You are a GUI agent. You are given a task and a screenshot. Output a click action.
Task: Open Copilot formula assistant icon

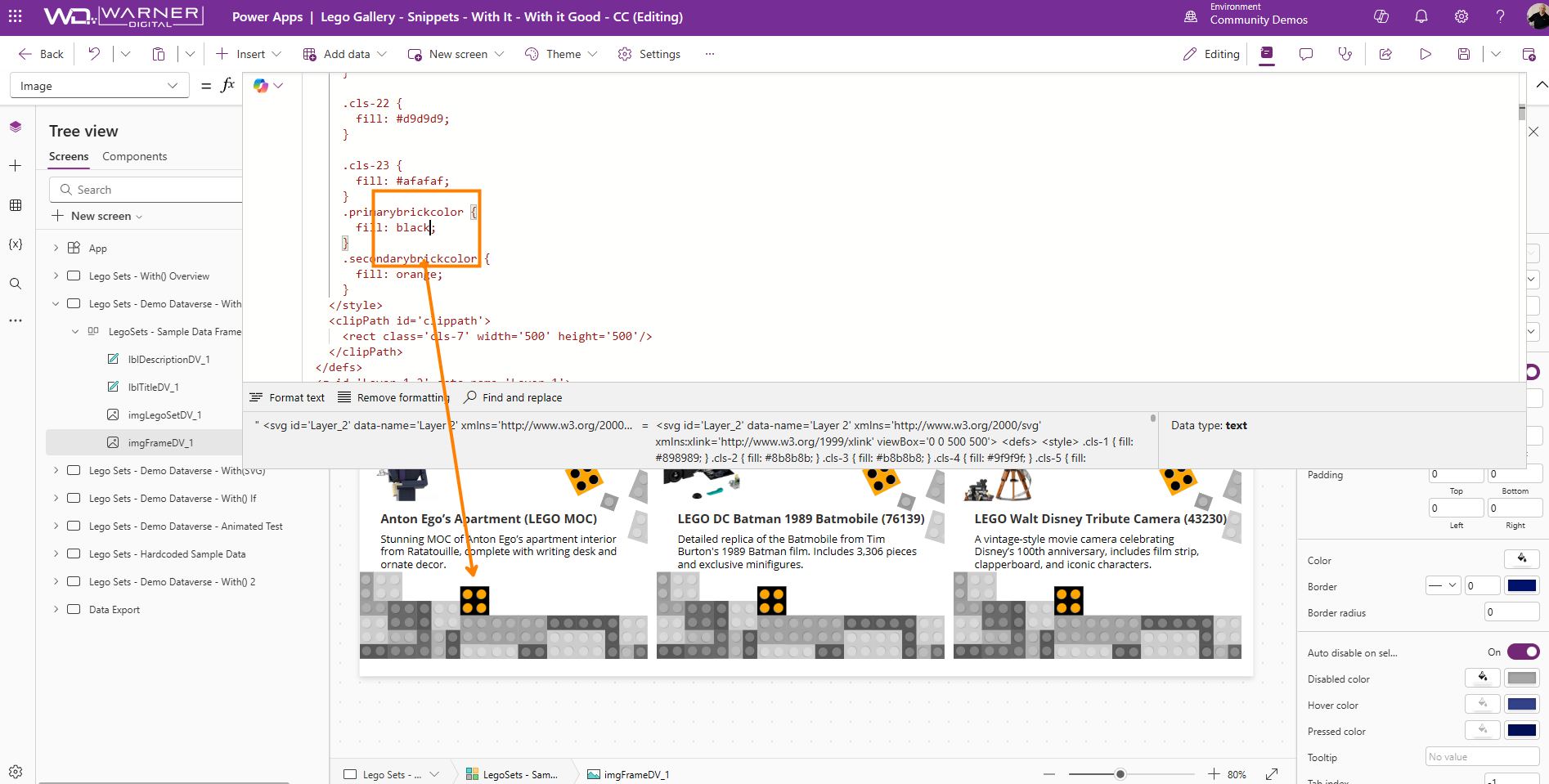[261, 86]
